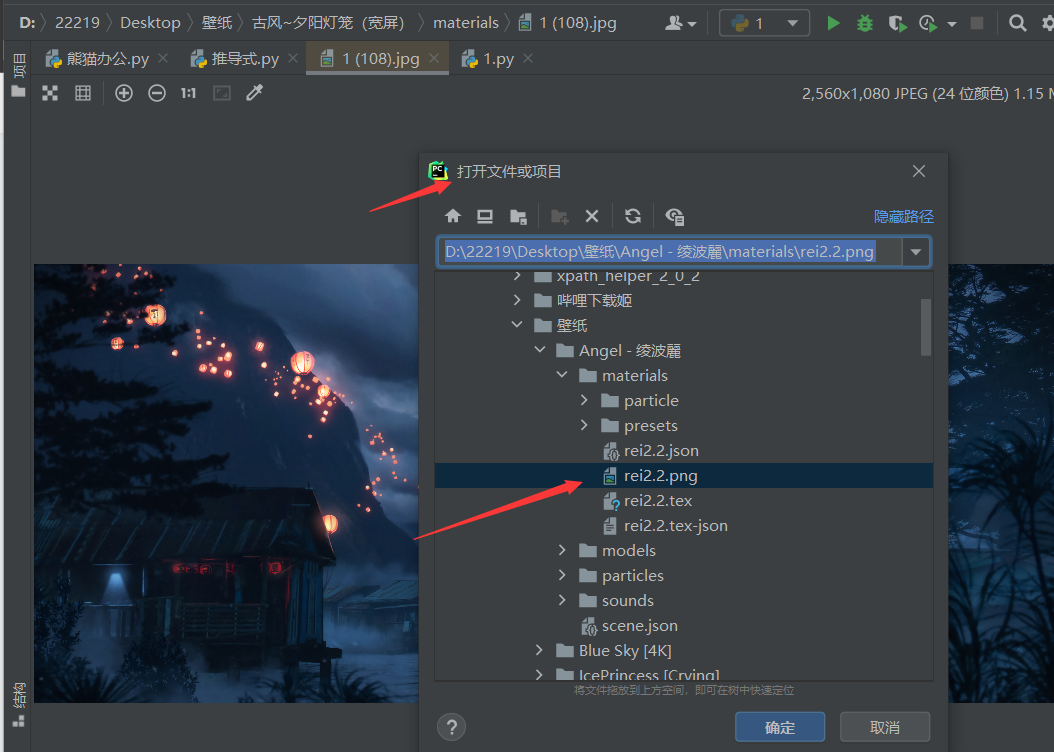Open path history dropdown arrow
The height and width of the screenshot is (752, 1054).
916,252
